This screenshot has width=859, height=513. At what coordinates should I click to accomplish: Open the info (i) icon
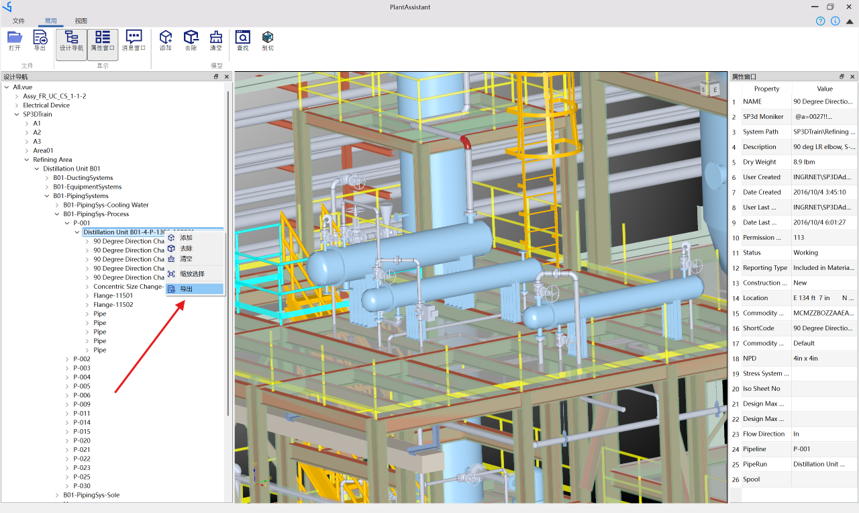835,21
